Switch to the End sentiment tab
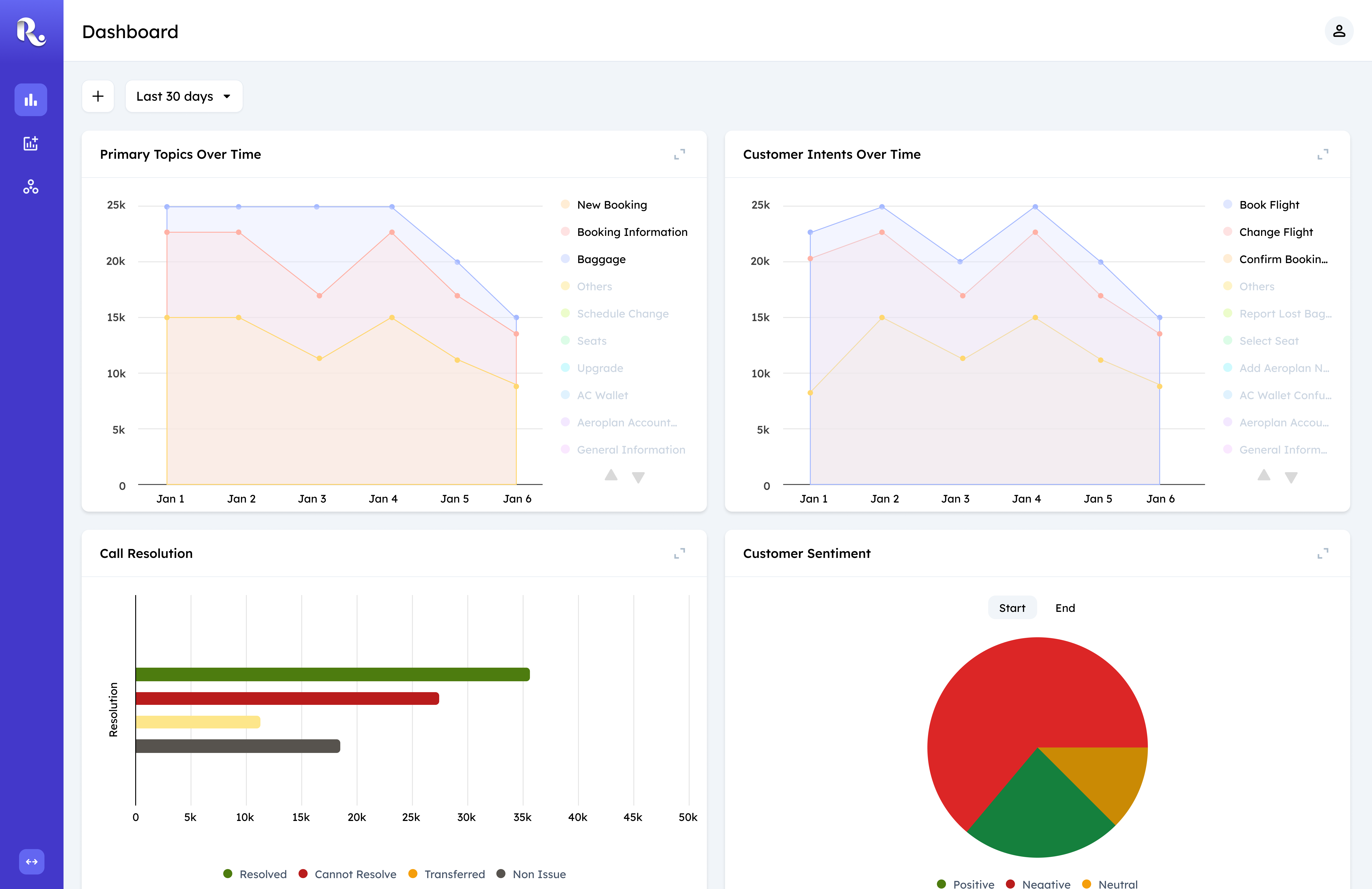The width and height of the screenshot is (1372, 889). point(1065,608)
